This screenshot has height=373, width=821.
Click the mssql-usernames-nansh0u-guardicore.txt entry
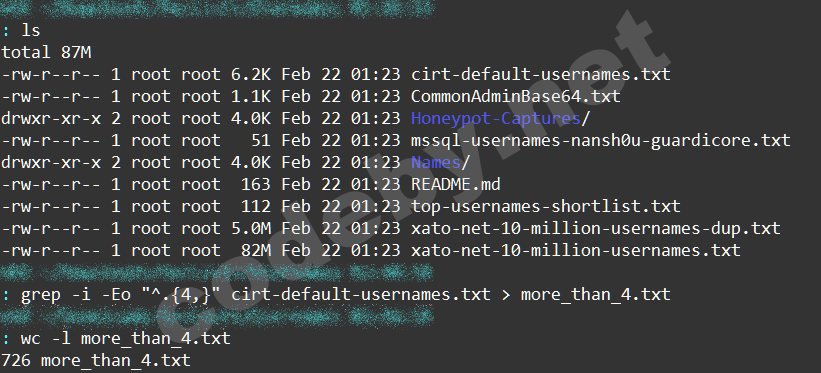(600, 140)
